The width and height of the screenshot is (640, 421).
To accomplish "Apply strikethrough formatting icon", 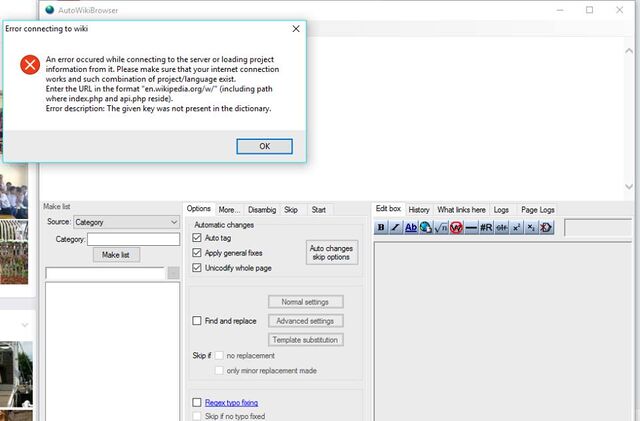I will [501, 227].
